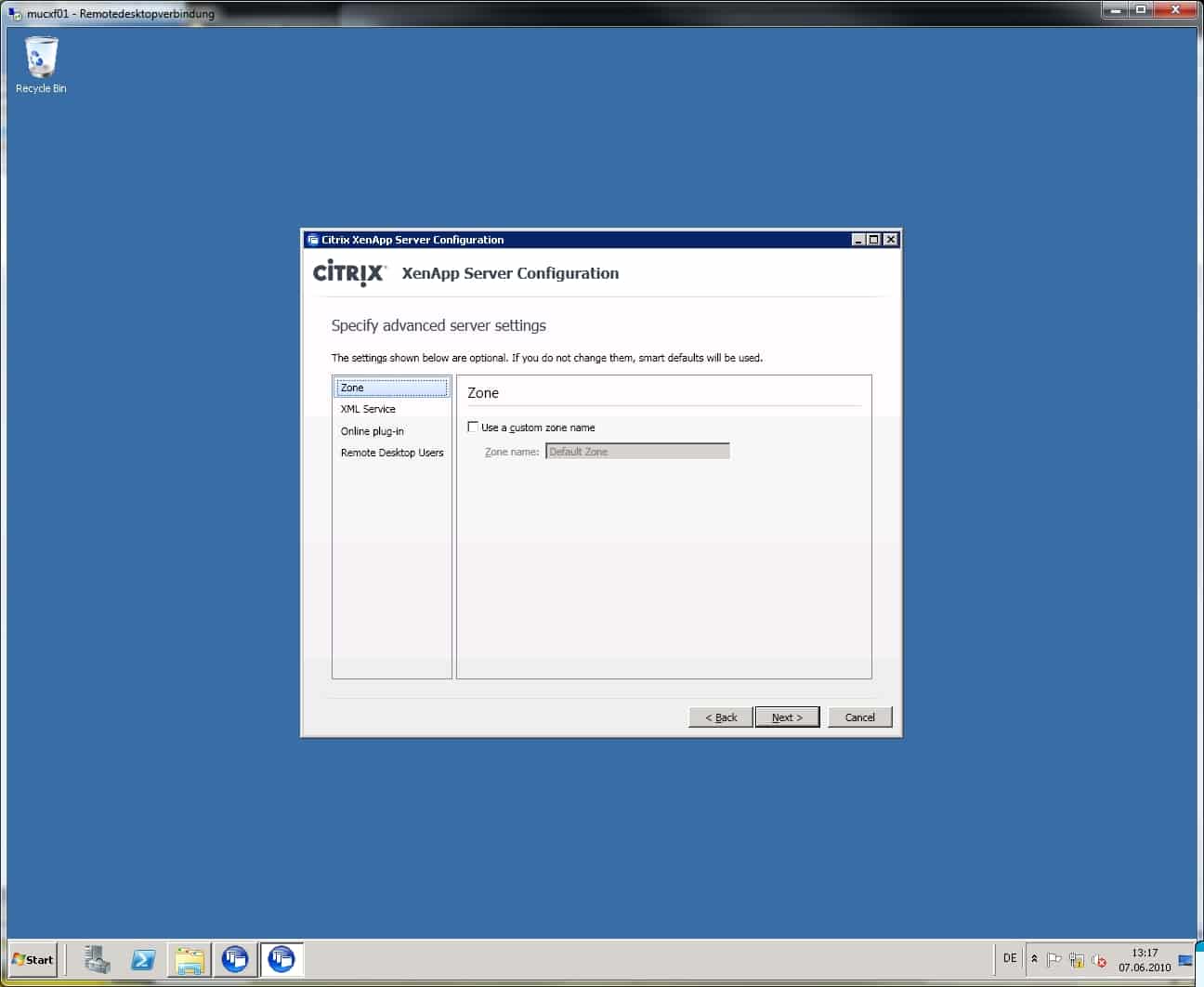Screen dimensions: 1204x987
Task: Enable Use a custom zone name
Action: tap(473, 428)
